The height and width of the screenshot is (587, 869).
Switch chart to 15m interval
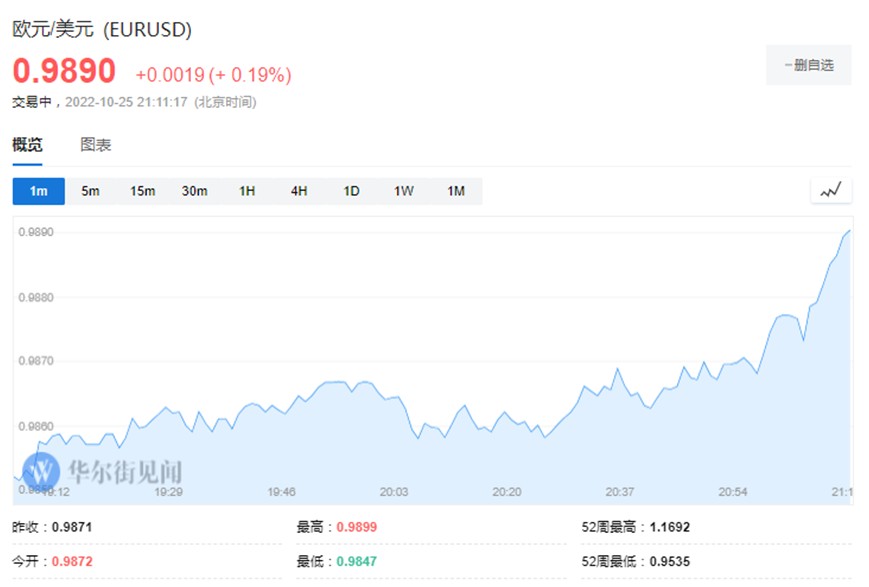coord(143,191)
